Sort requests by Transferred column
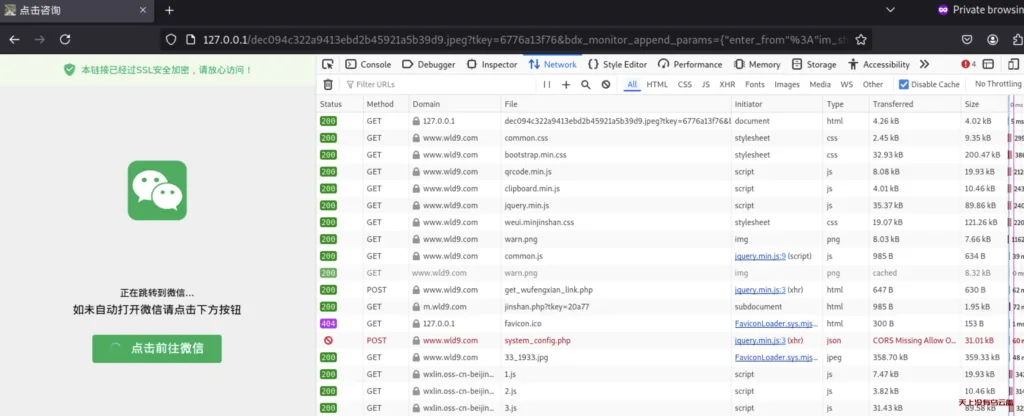Screen dimensions: 1024x416 tap(914, 104)
